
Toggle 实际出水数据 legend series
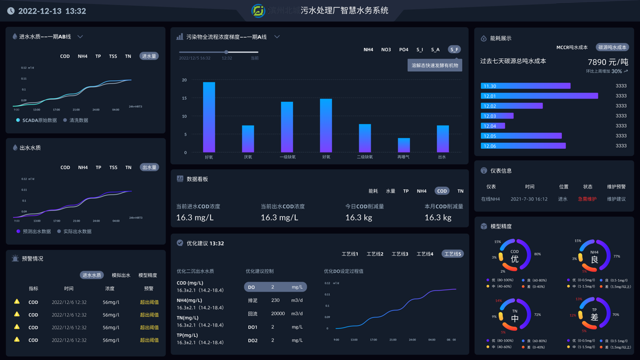point(74,231)
